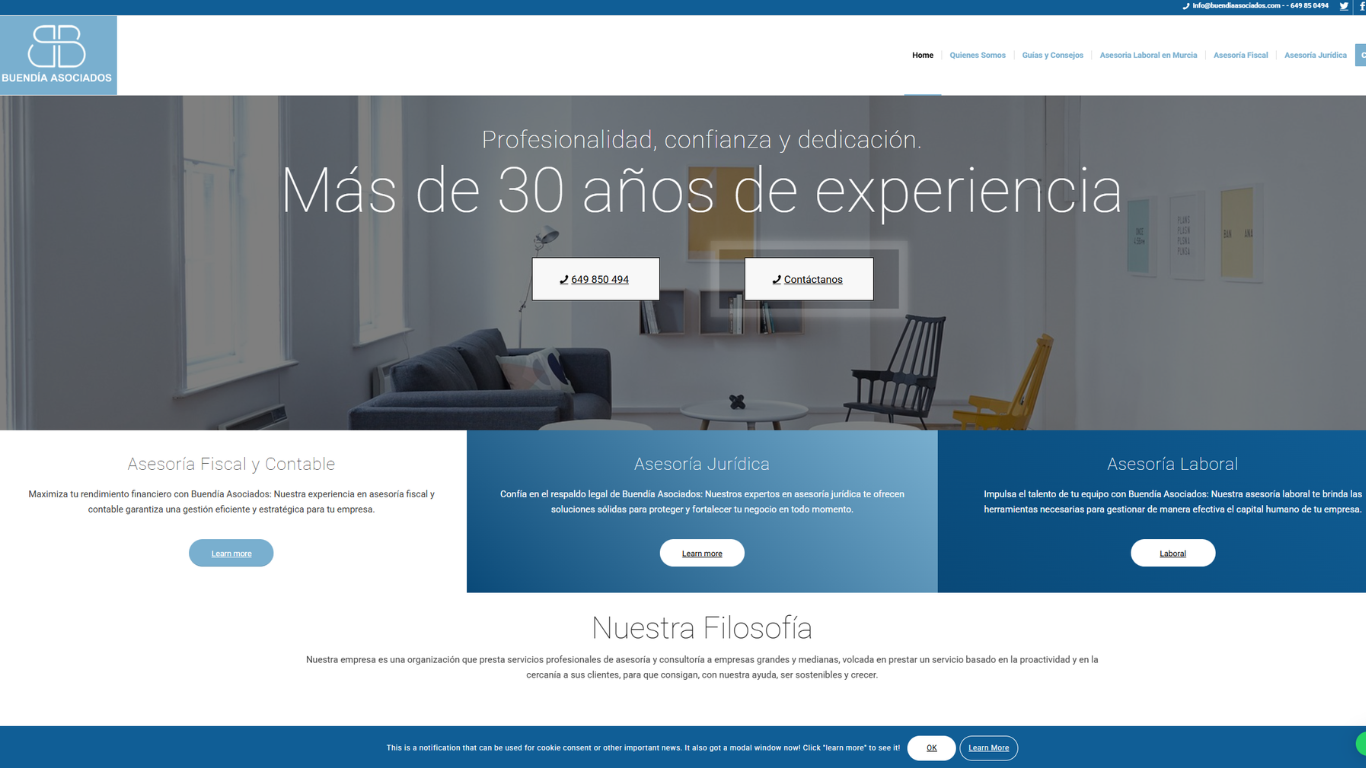The height and width of the screenshot is (768, 1366).
Task: Open the Twitter profile icon
Action: coord(1344,6)
